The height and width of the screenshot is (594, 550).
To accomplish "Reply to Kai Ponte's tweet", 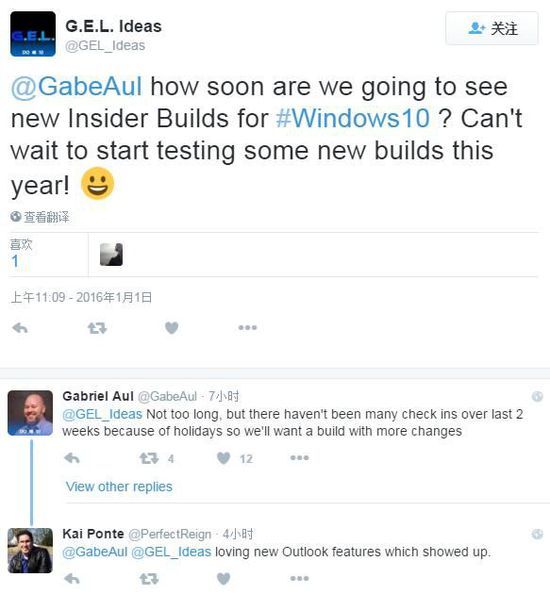I will 72,579.
